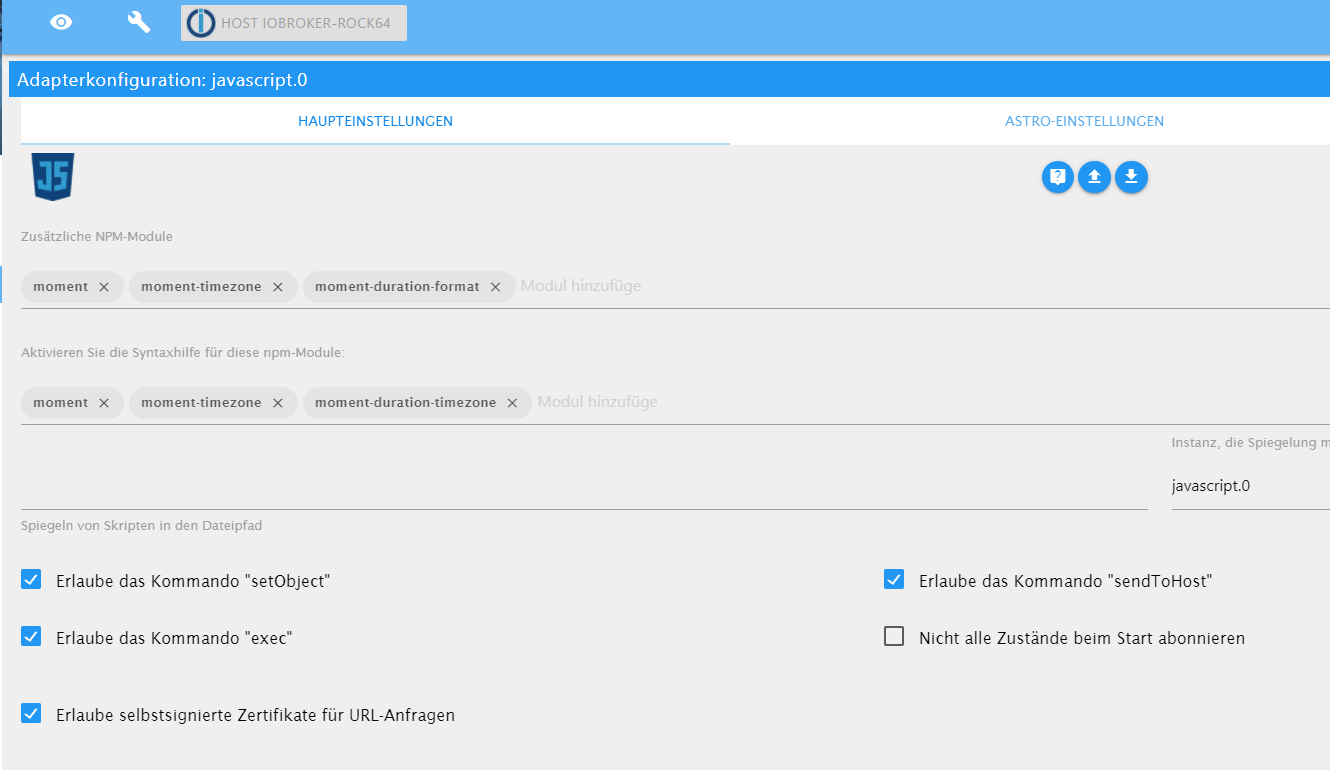Remove the moment-duration-timezone syntax help chip
This screenshot has height=770, width=1330.
click(x=512, y=403)
